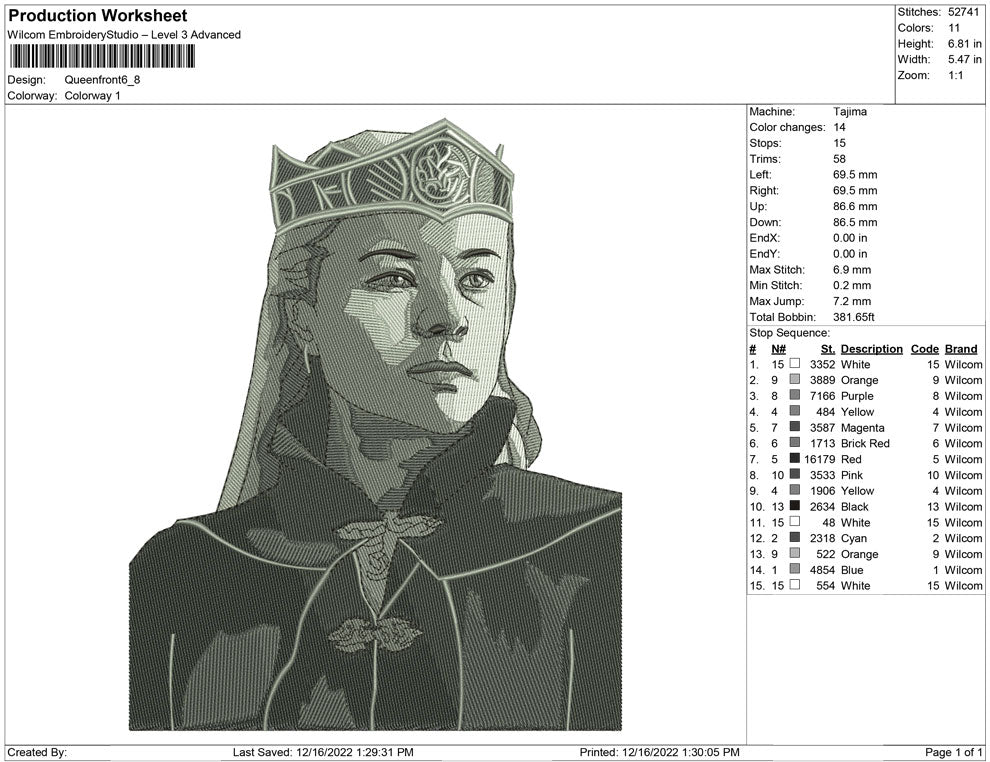Click the Brand column header
Screen dimensions: 990x762
click(x=961, y=349)
